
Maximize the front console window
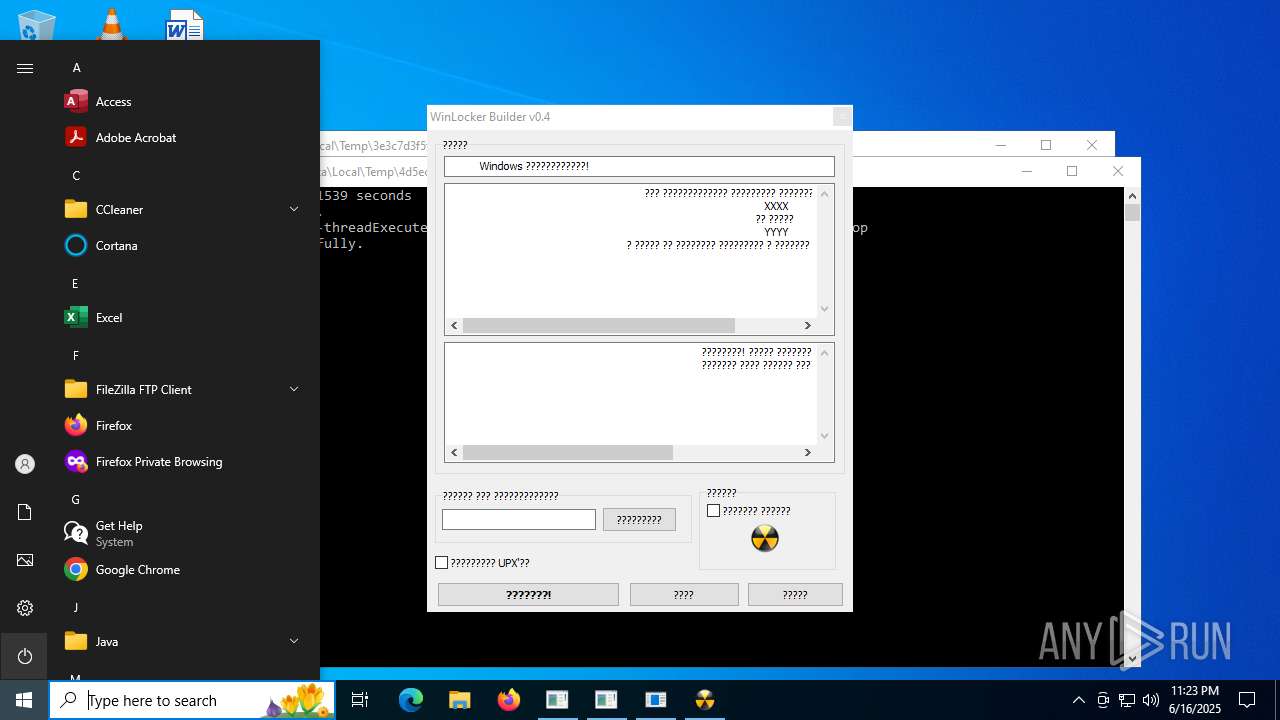click(x=1072, y=171)
